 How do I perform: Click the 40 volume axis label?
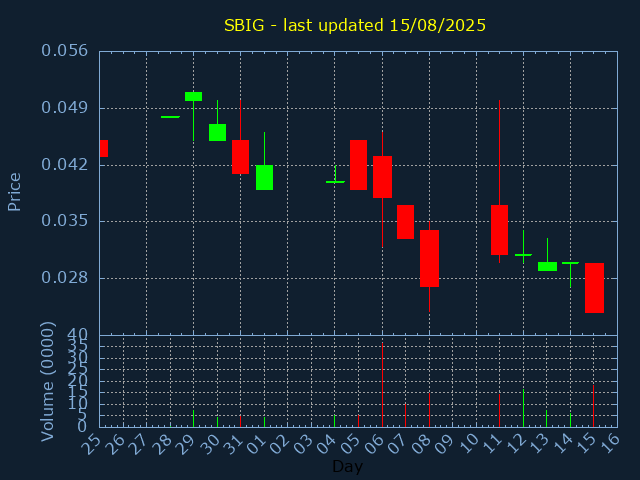[77, 335]
